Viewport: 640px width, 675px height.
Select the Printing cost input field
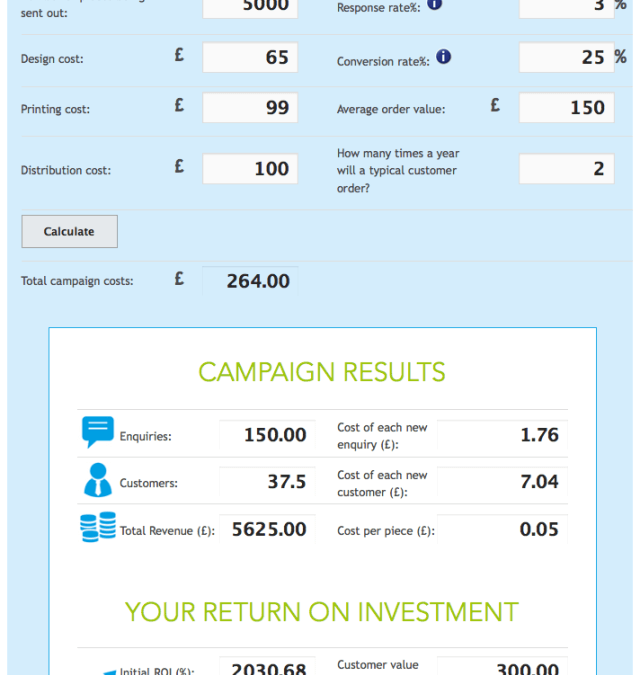coord(250,108)
